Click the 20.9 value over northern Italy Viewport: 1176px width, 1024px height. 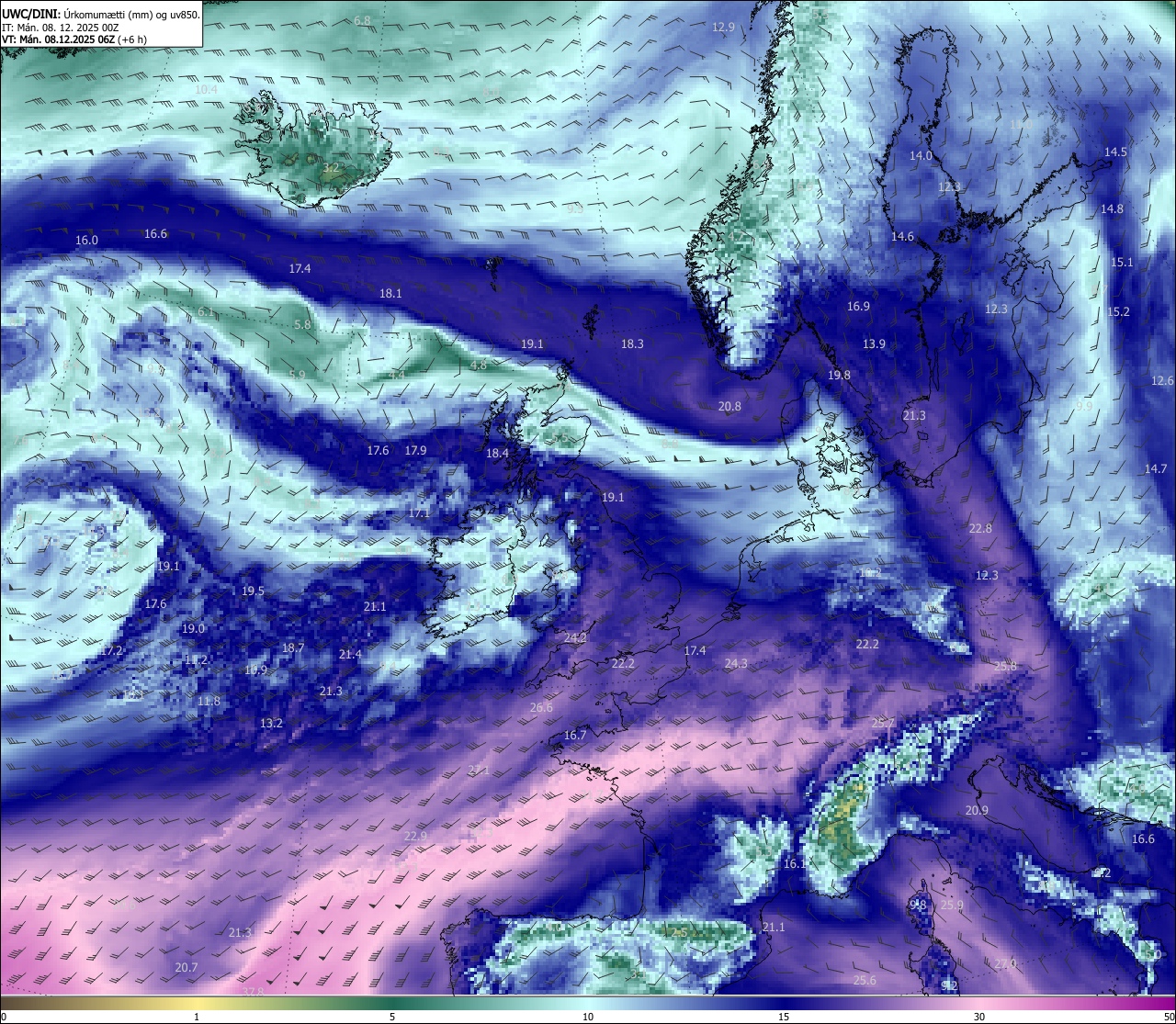pyautogui.click(x=977, y=810)
